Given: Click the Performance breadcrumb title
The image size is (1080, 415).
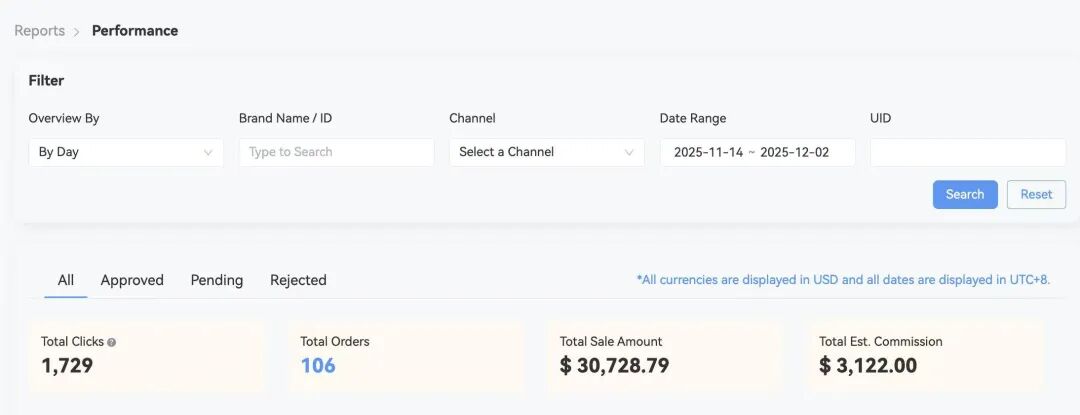Looking at the screenshot, I should (135, 31).
